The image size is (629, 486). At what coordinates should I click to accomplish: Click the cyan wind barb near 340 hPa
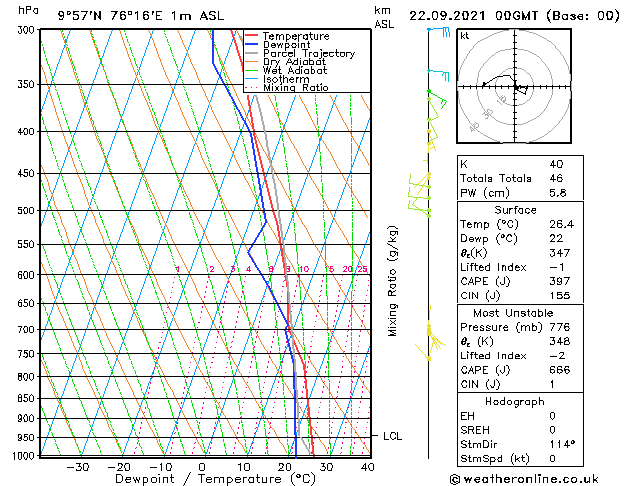click(438, 75)
